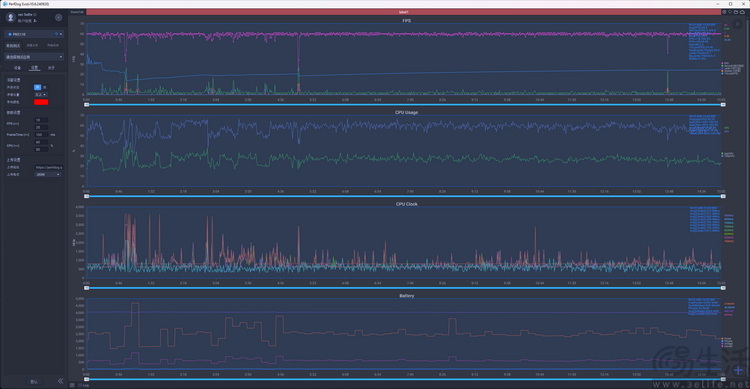Open the folder icon in the top toolbar
The width and height of the screenshot is (750, 389).
(x=736, y=12)
